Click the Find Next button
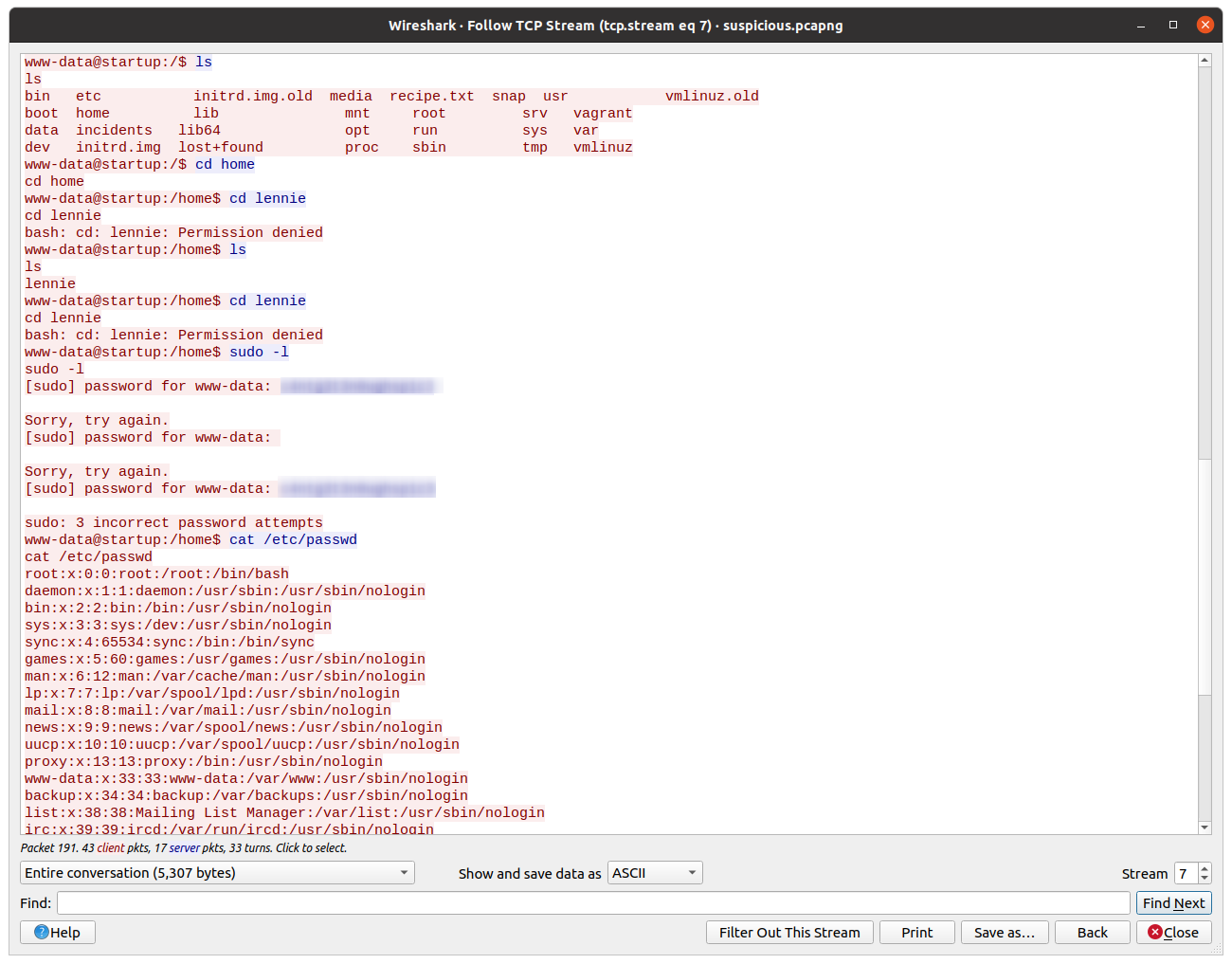 click(x=1173, y=902)
